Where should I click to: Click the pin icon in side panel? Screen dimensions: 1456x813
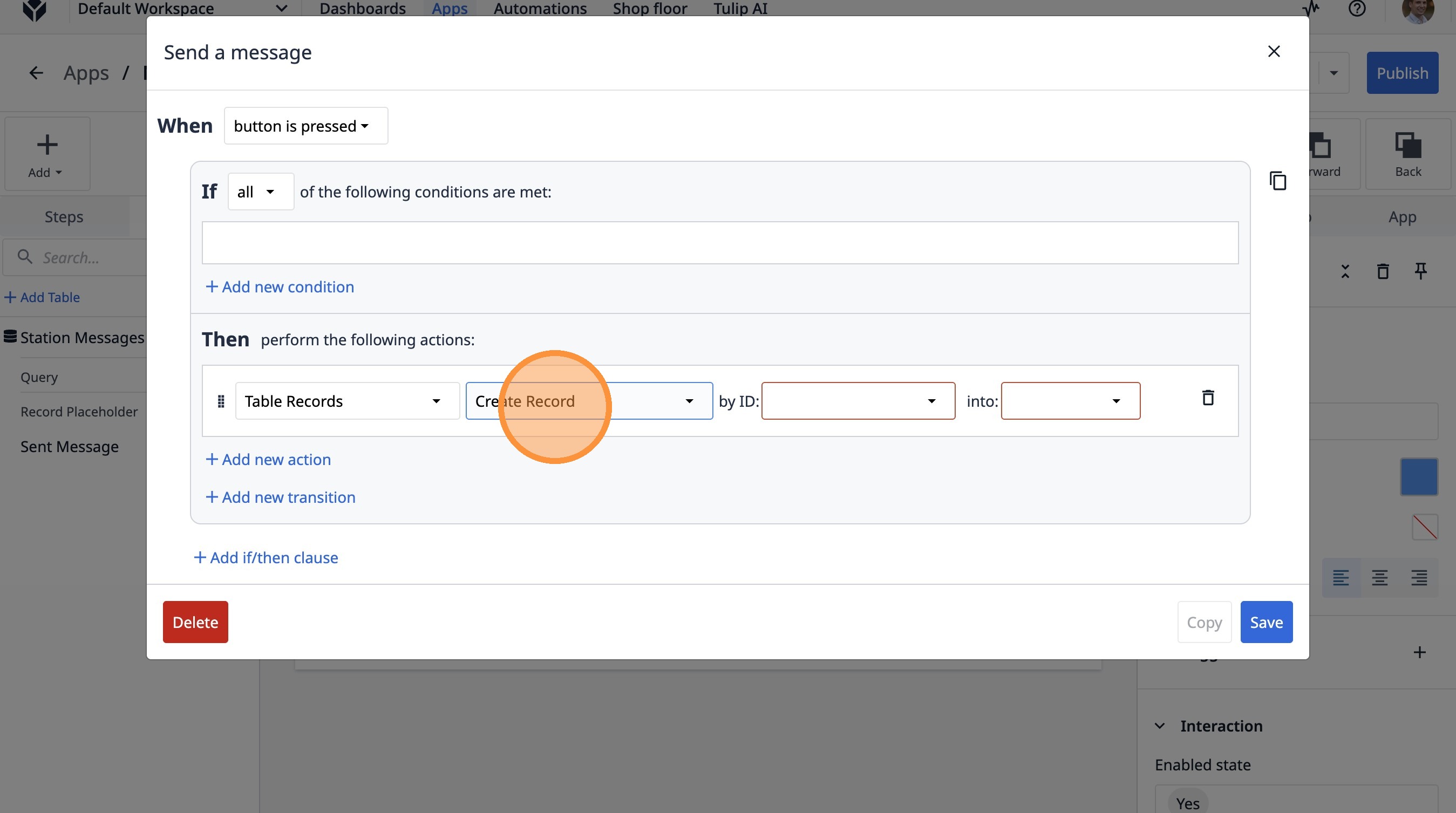1420,271
